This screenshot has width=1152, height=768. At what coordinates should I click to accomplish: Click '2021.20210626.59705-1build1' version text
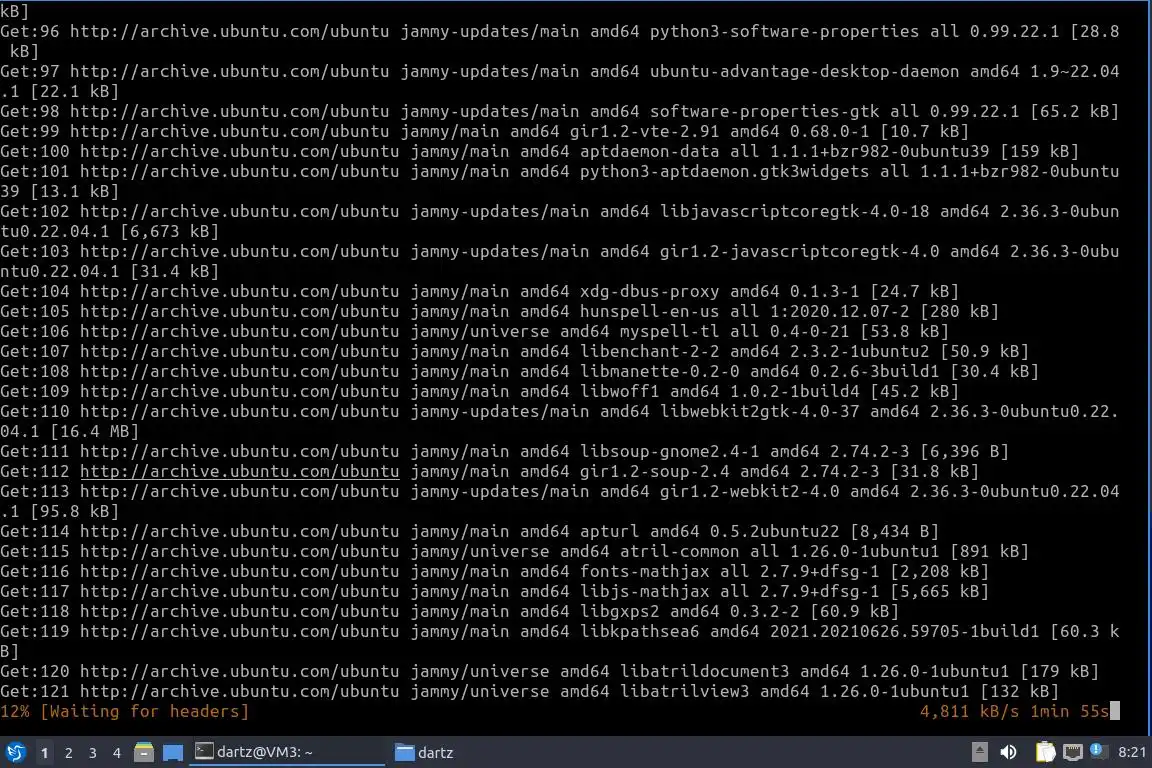904,631
